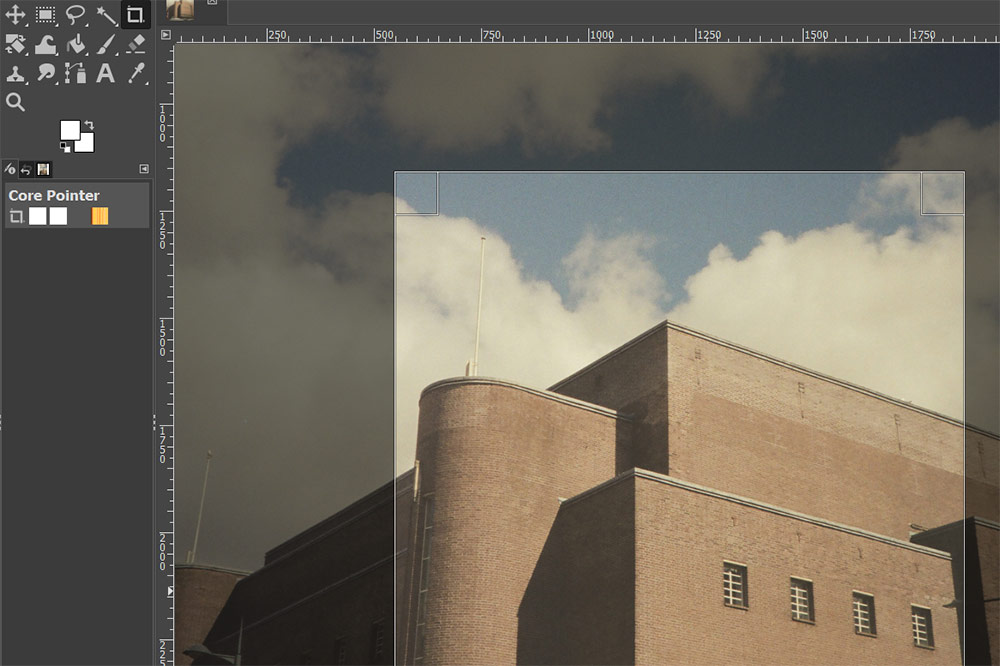Select the Paths tool
This screenshot has height=666, width=1000.
tap(75, 73)
